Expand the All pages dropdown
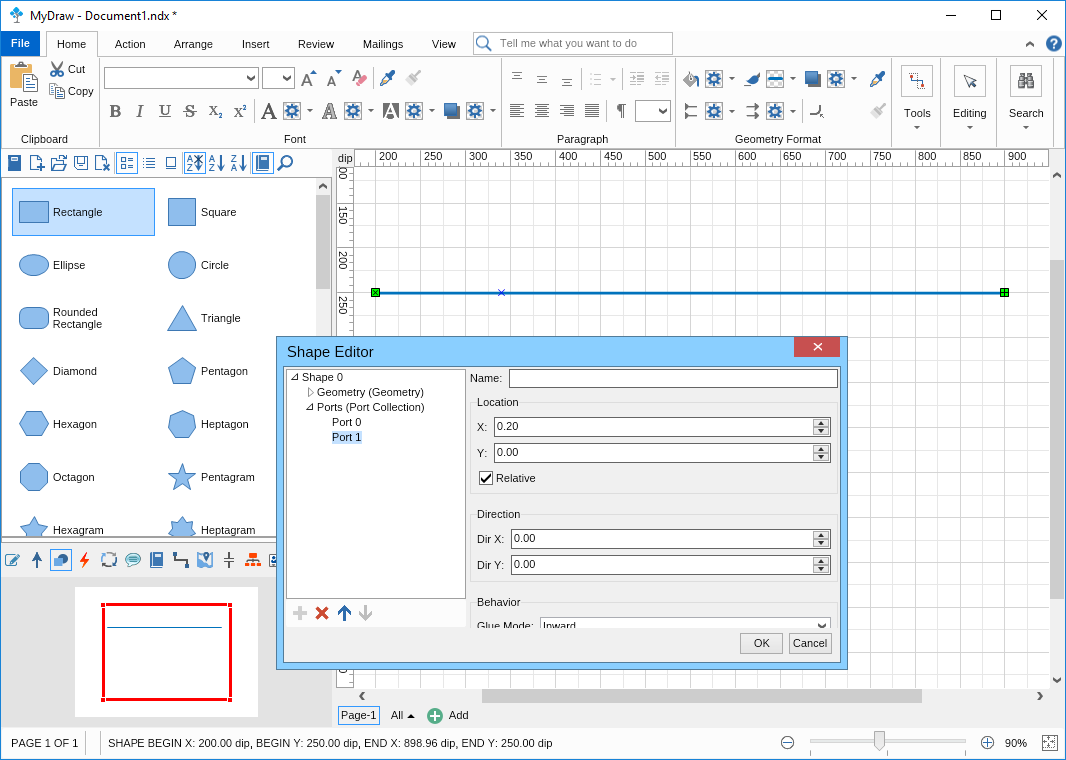 402,715
